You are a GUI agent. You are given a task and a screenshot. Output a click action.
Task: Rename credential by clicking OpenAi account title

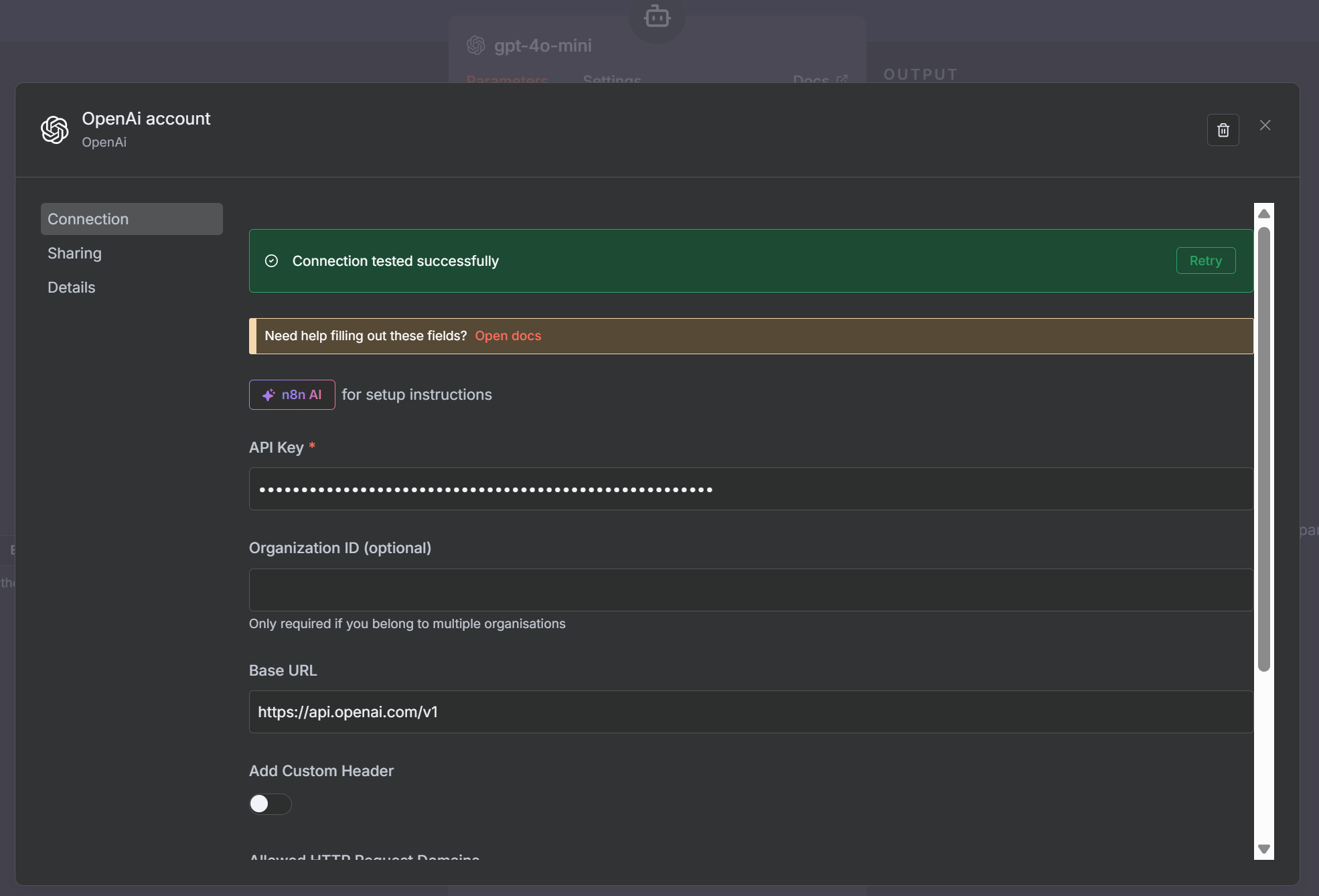click(x=146, y=119)
